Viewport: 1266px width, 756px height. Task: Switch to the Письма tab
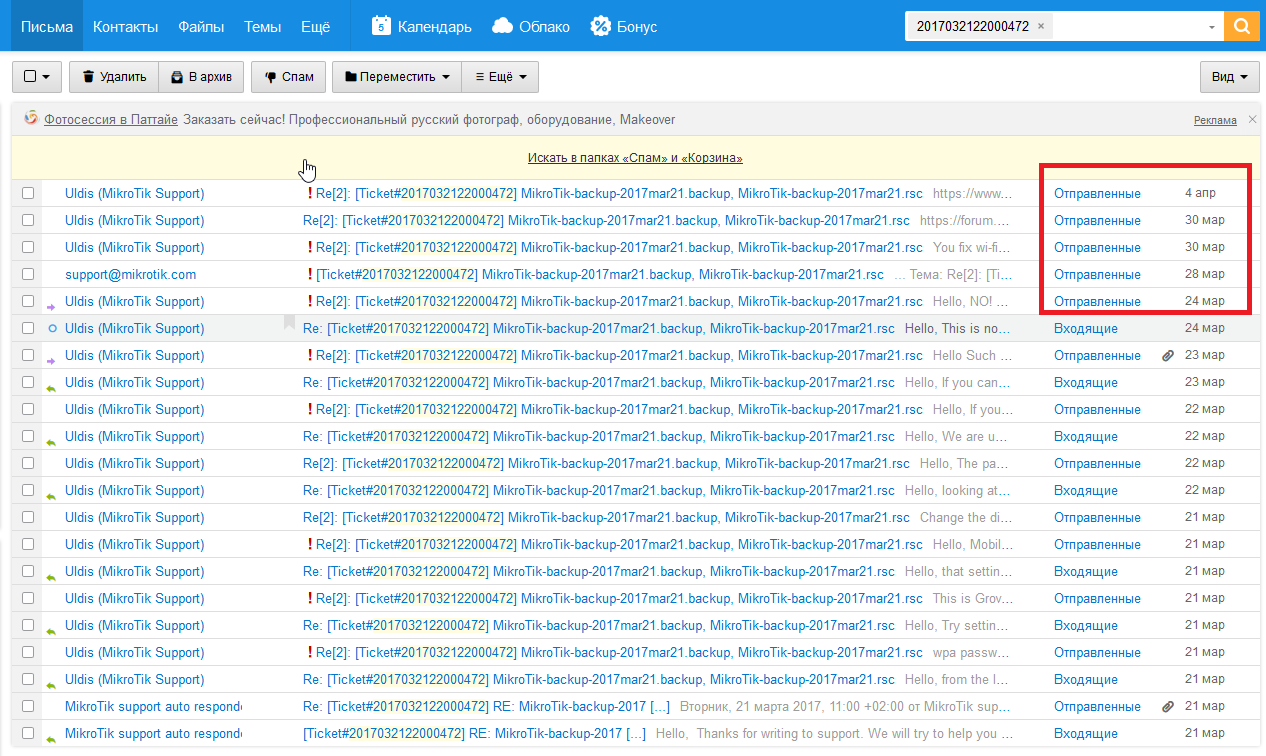tap(47, 27)
